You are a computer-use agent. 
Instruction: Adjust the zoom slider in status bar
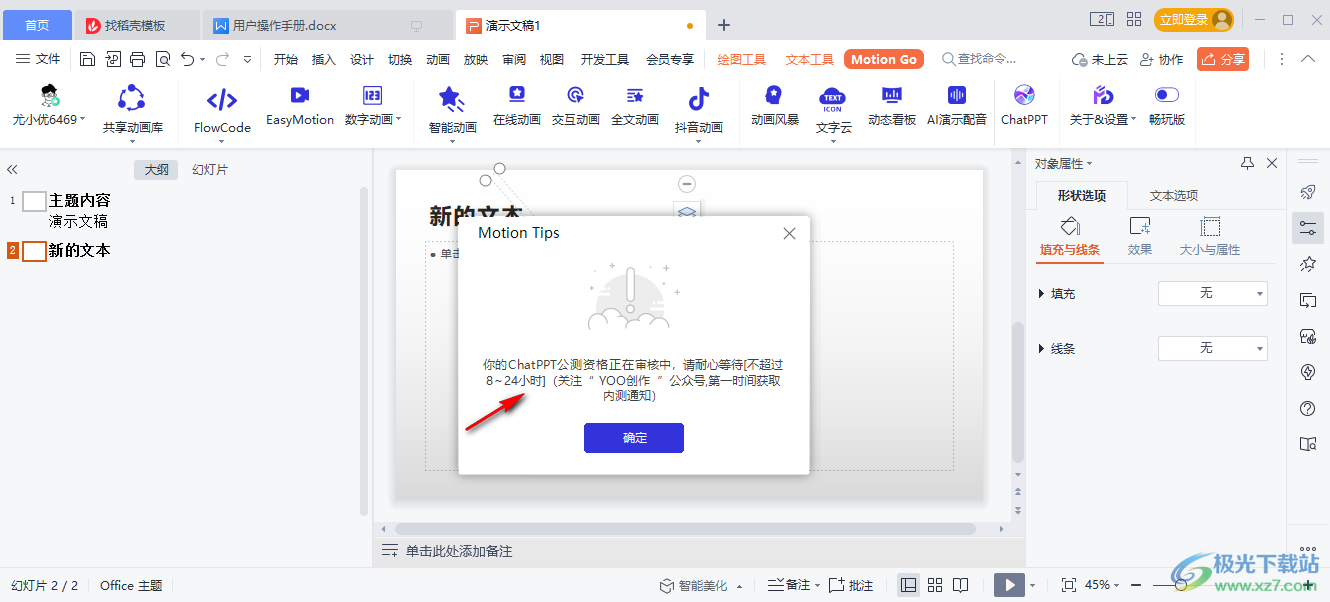click(x=1181, y=585)
